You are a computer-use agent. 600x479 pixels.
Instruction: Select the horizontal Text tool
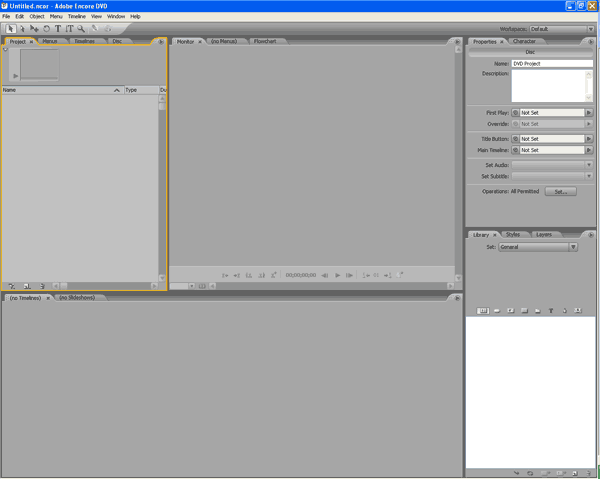tap(58, 29)
